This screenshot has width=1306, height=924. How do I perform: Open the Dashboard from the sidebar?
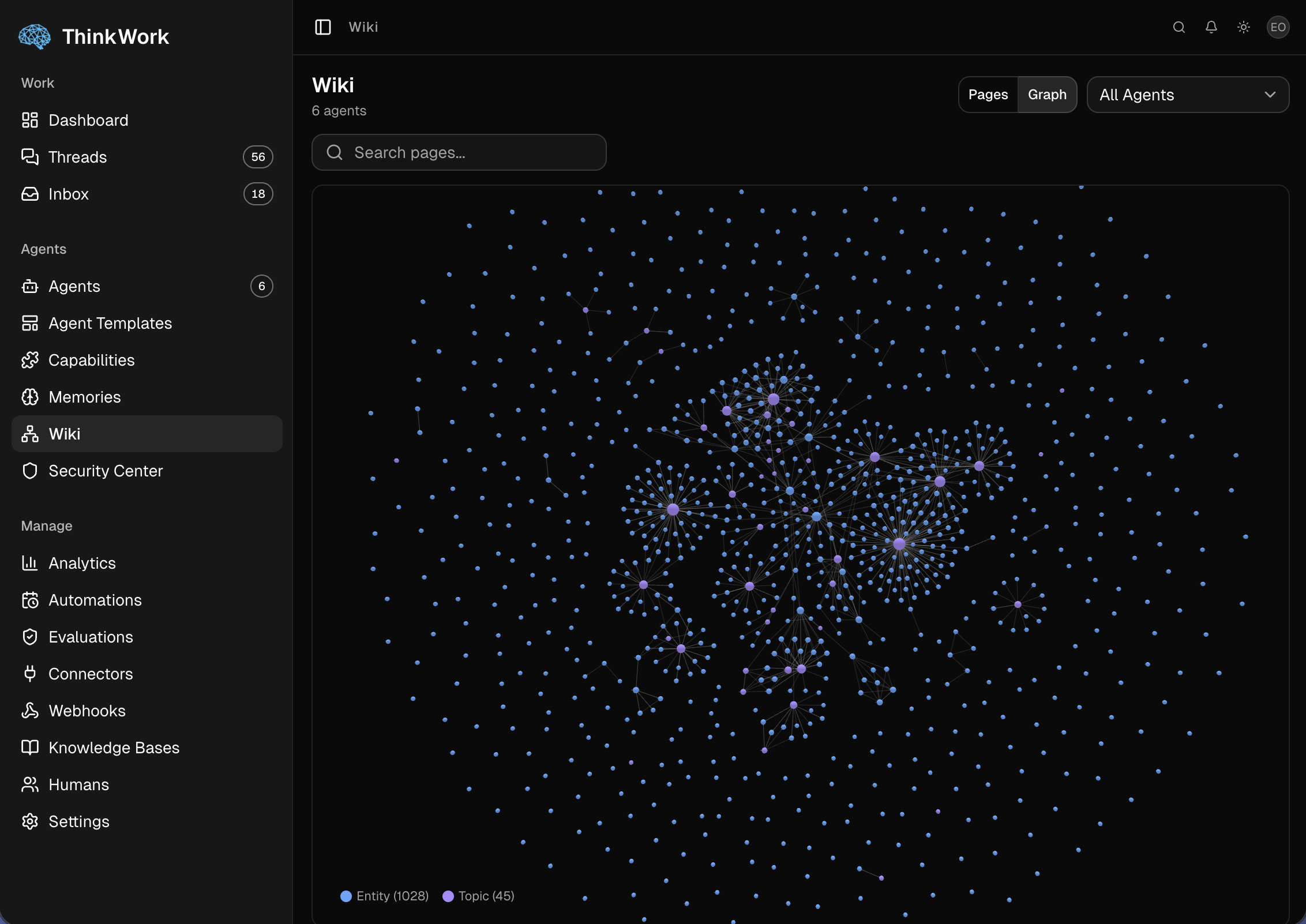pyautogui.click(x=88, y=120)
